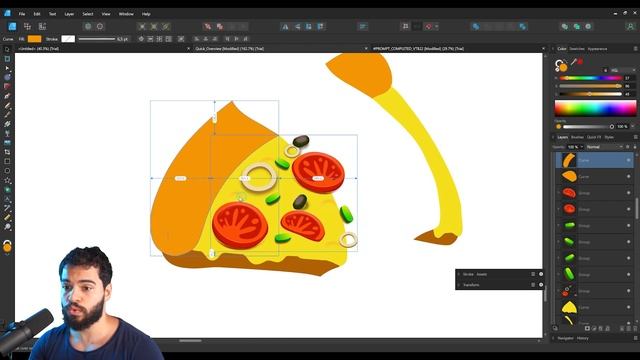This screenshot has height=360, width=640.
Task: Select the Place Image tool
Action: (7, 143)
